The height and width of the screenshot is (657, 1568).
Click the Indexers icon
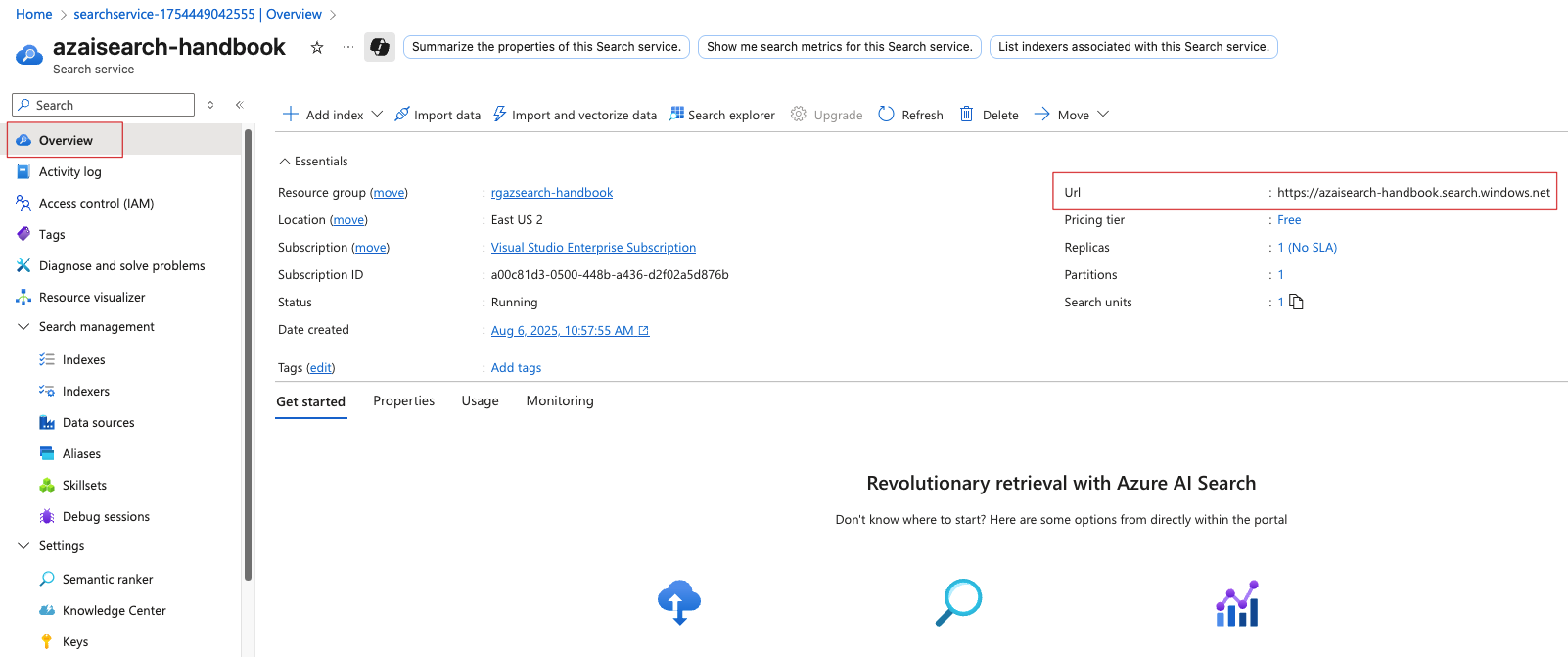47,391
